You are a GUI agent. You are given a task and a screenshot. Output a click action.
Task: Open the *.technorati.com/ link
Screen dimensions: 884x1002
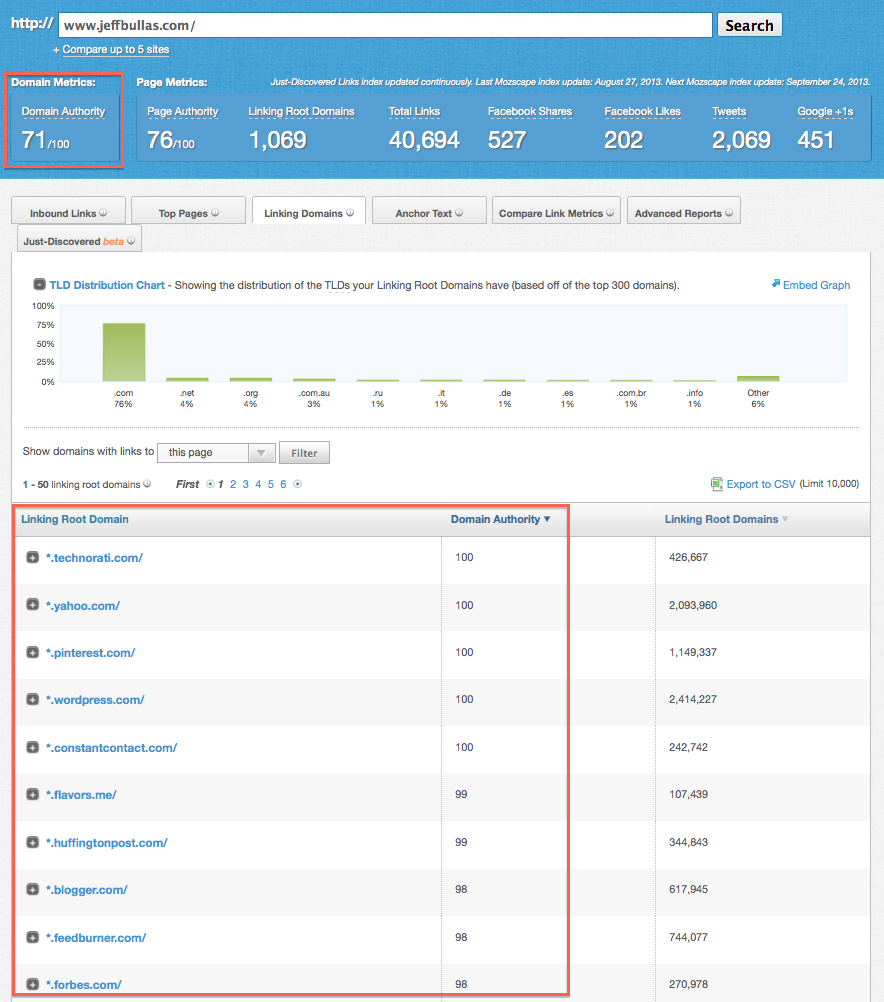94,557
